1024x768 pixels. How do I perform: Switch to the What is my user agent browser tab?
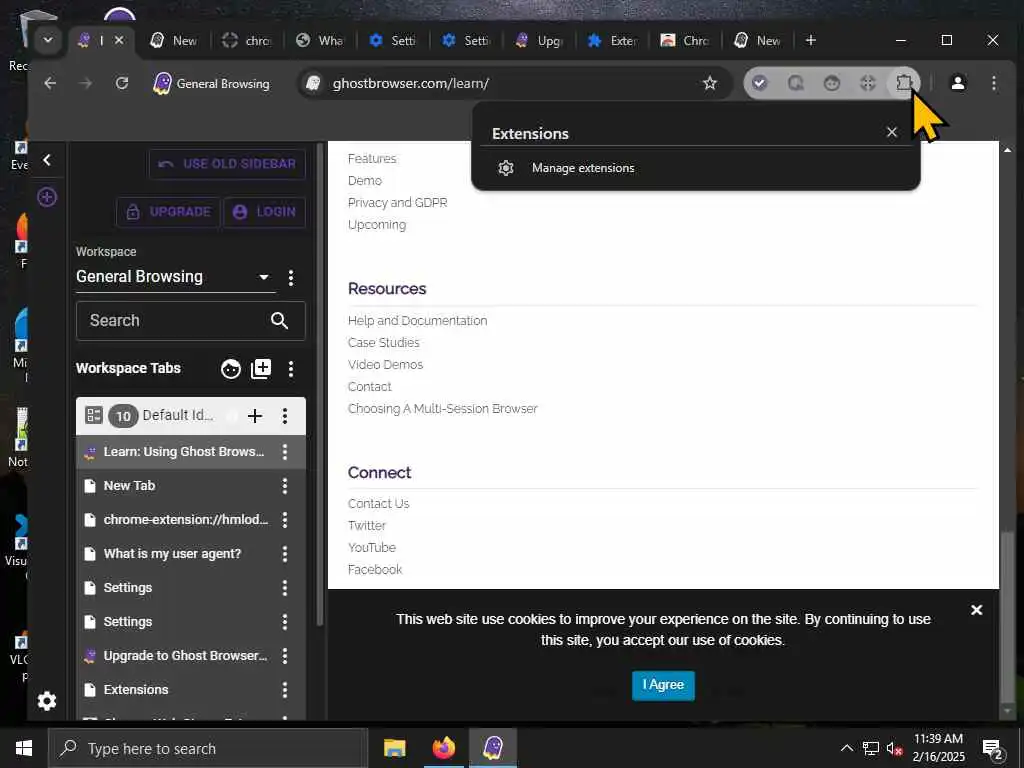tap(320, 40)
